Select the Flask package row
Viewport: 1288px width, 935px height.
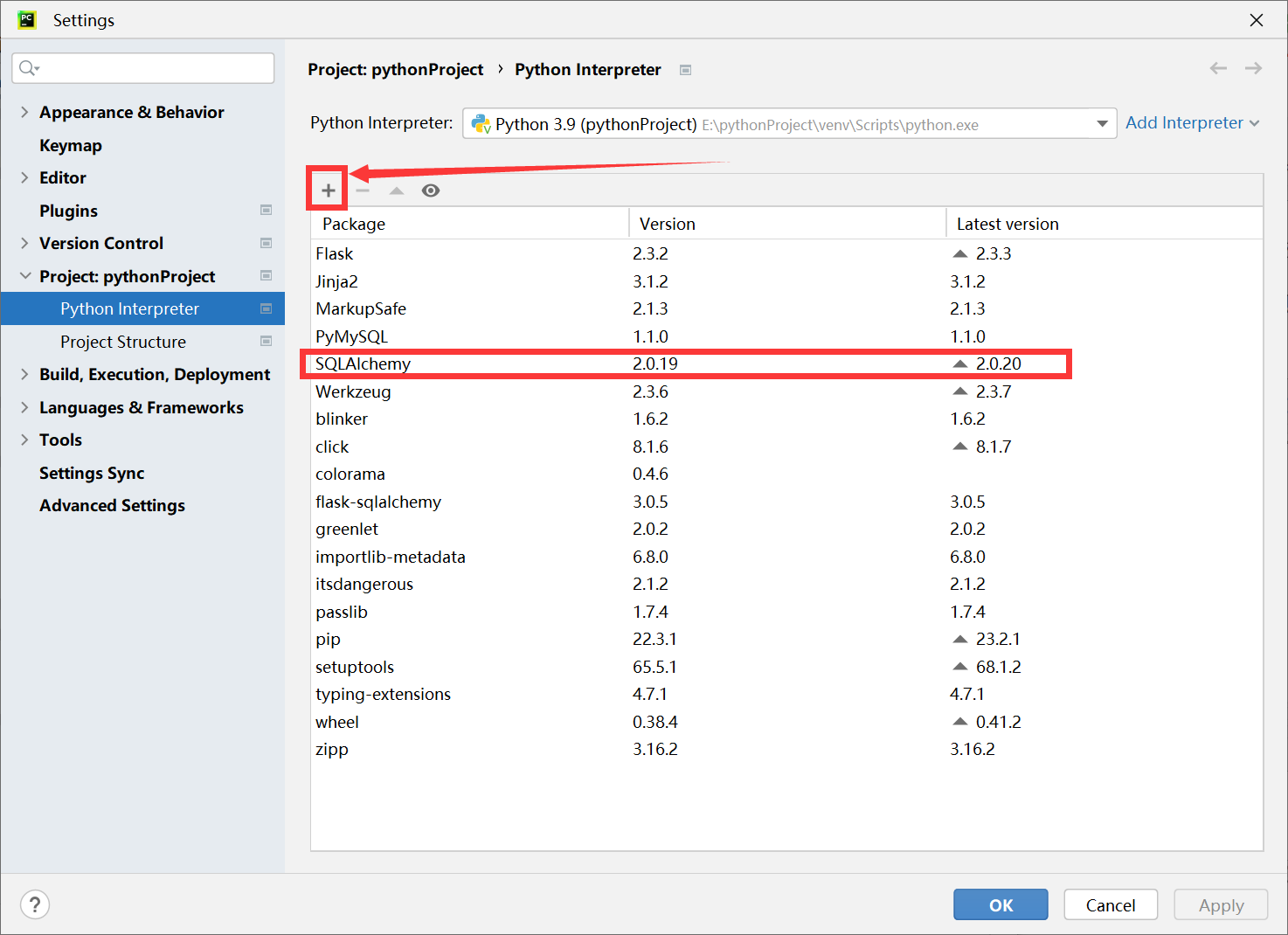786,253
